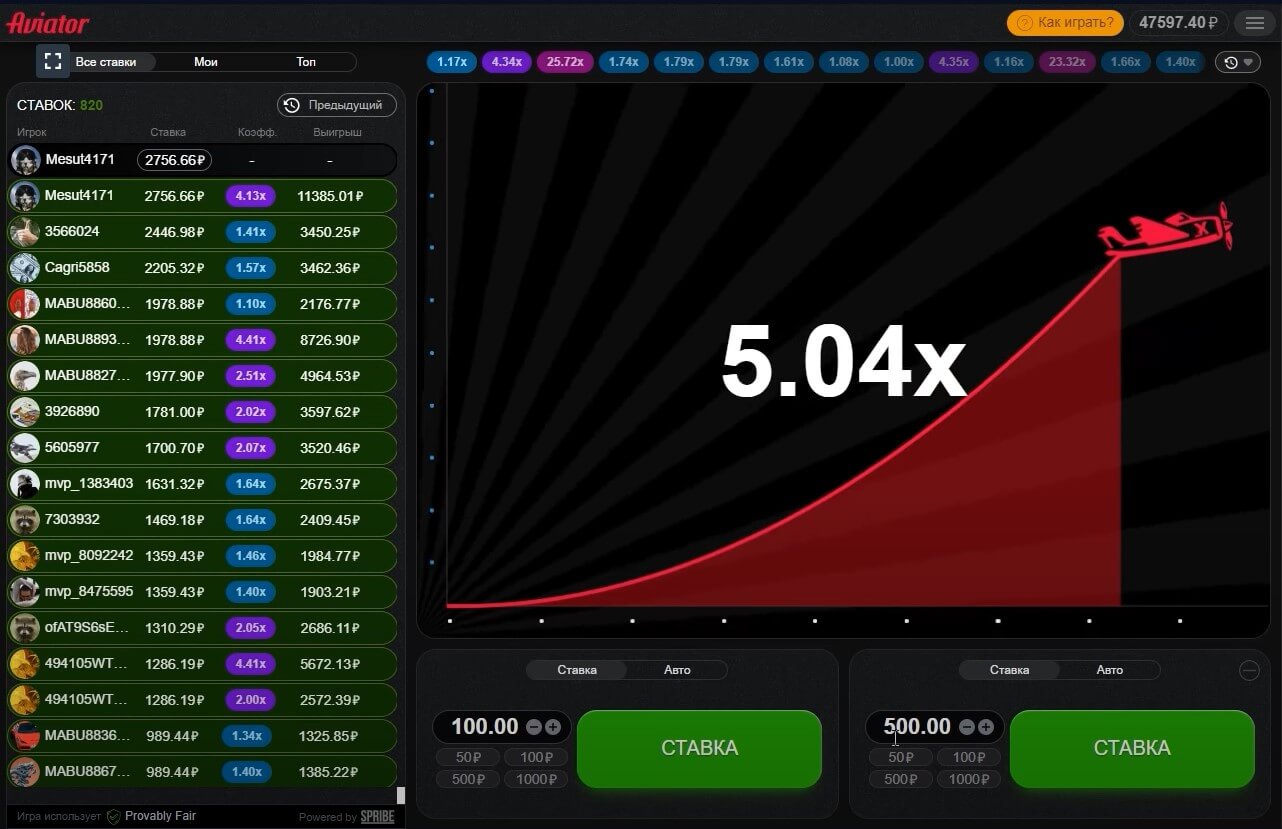Select Ставка mode in first bet panel
The width and height of the screenshot is (1282, 829).
(577, 670)
